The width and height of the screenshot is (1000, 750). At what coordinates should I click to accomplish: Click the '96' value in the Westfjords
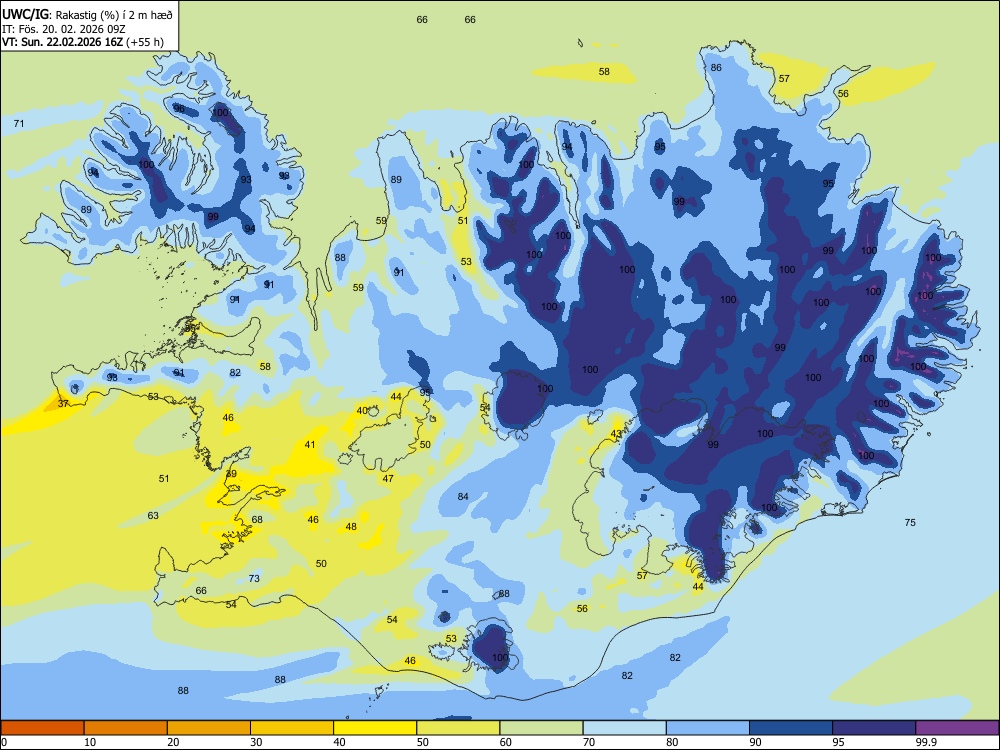179,109
